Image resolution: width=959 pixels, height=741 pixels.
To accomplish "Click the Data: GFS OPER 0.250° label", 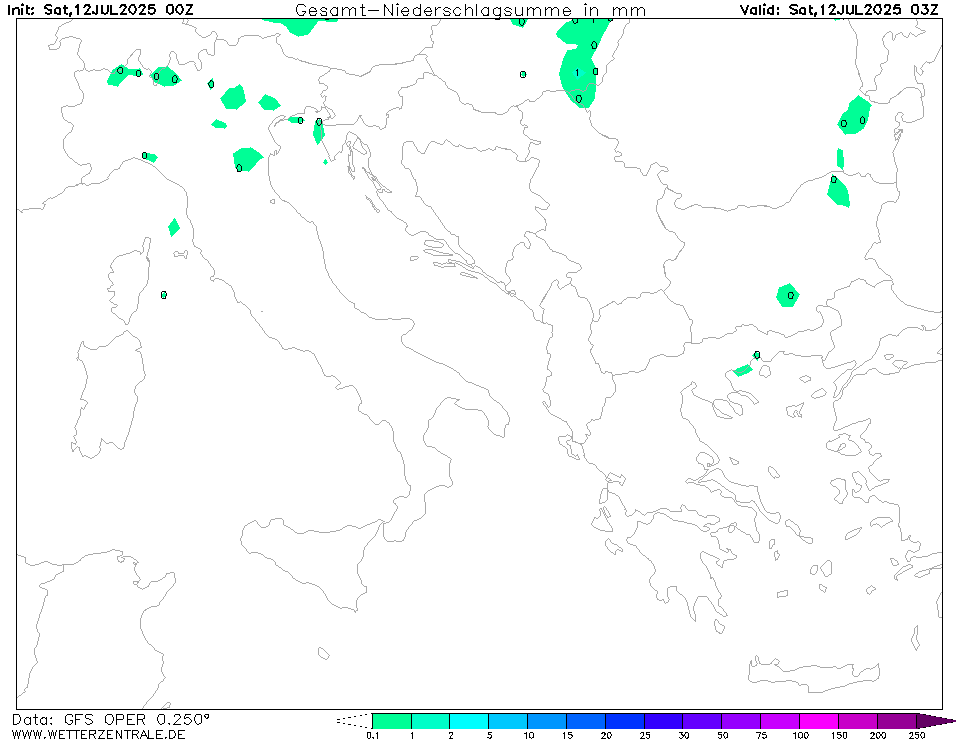I will (111, 720).
